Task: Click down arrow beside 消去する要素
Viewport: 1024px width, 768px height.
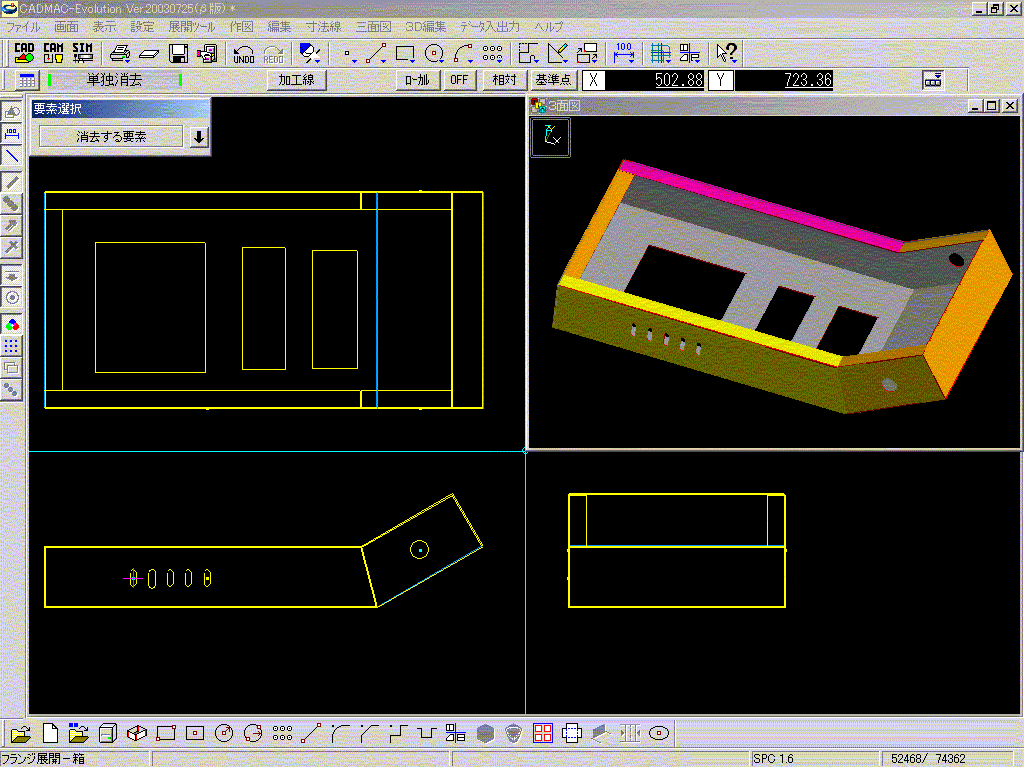Action: pyautogui.click(x=199, y=137)
